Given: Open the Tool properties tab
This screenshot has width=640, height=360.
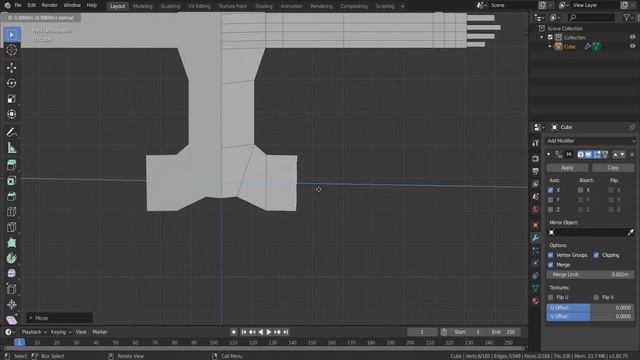Looking at the screenshot, I should pyautogui.click(x=536, y=143).
